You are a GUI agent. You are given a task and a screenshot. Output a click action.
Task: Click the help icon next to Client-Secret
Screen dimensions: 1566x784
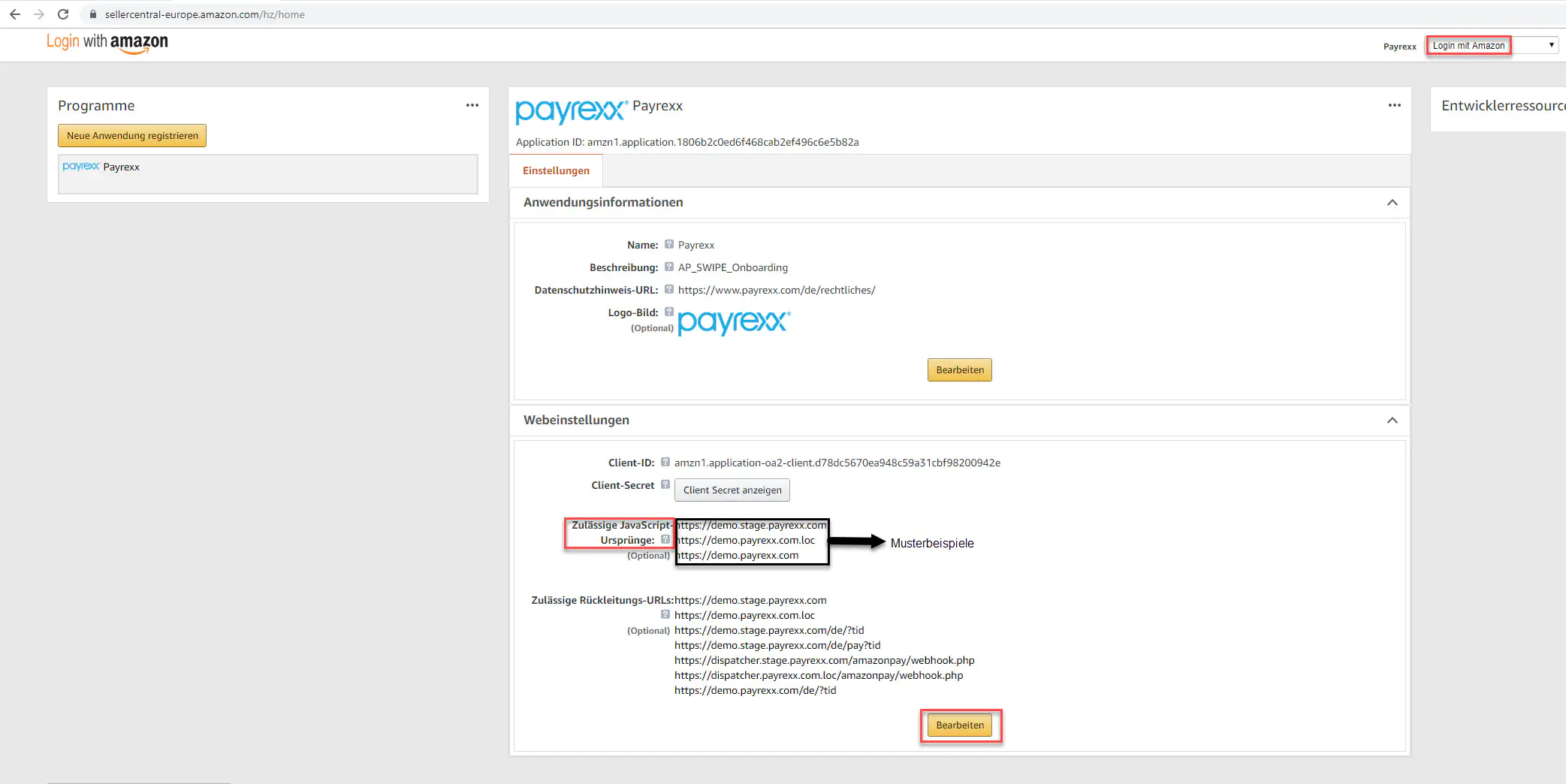[x=665, y=485]
